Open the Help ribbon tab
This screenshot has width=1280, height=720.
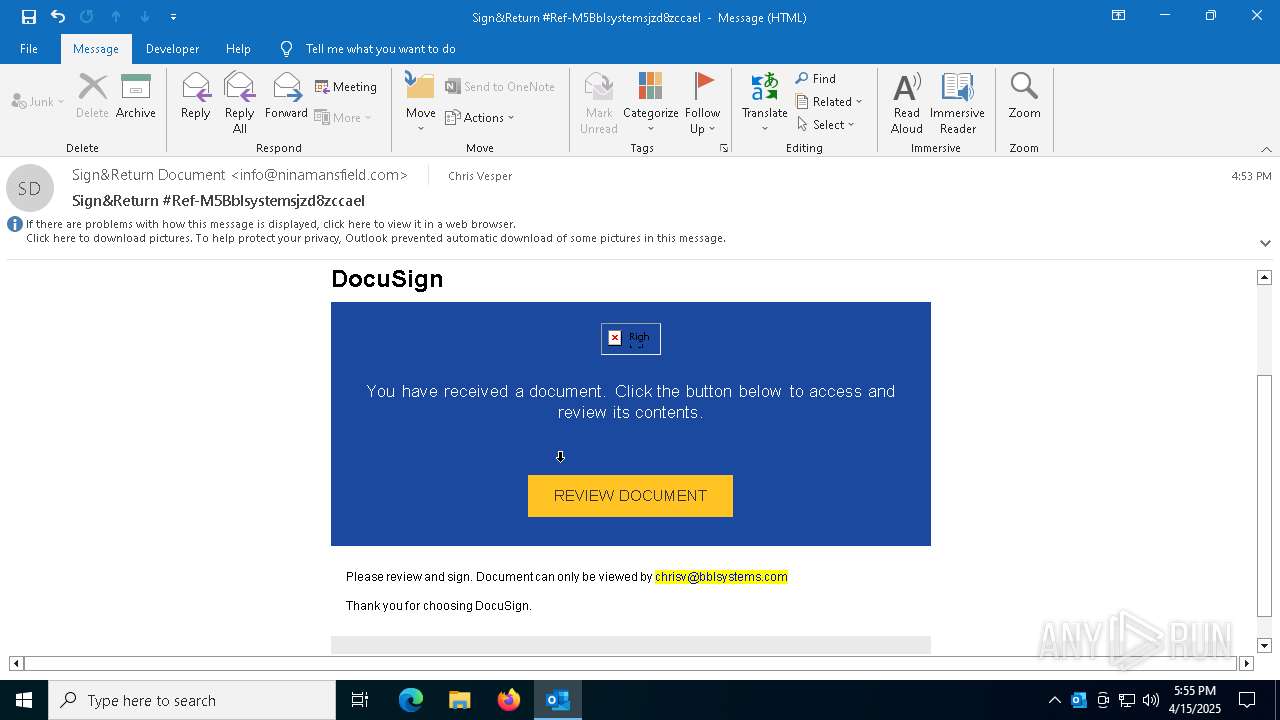click(x=238, y=49)
